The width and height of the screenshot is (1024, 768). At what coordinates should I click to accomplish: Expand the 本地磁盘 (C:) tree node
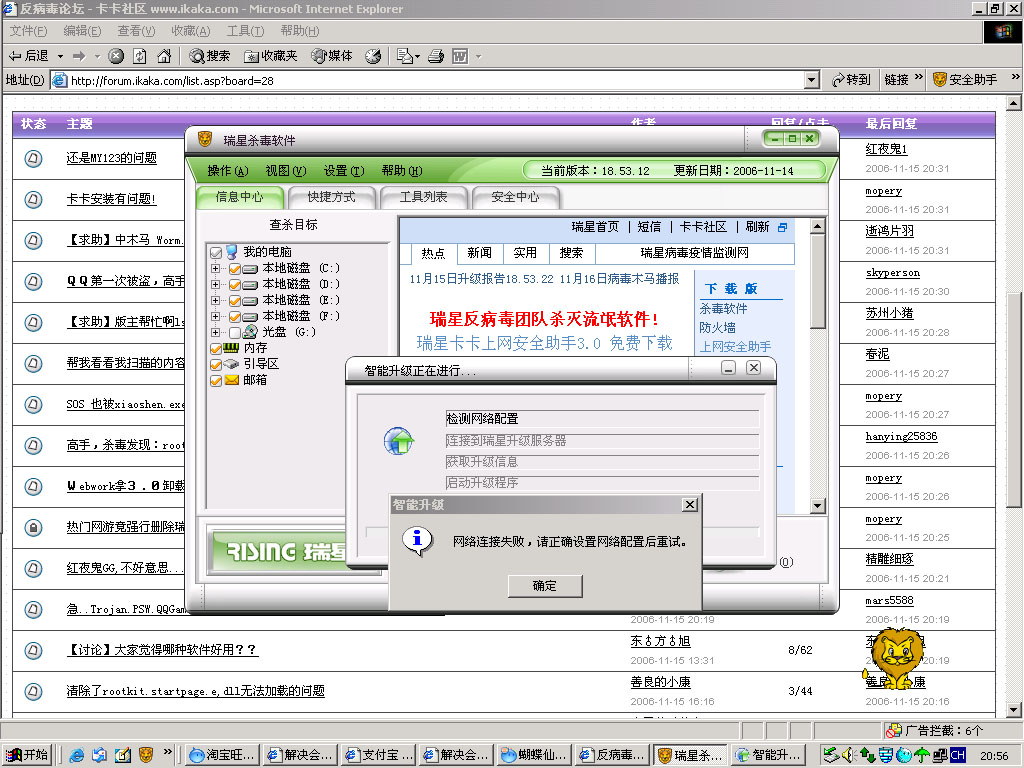tap(215, 268)
